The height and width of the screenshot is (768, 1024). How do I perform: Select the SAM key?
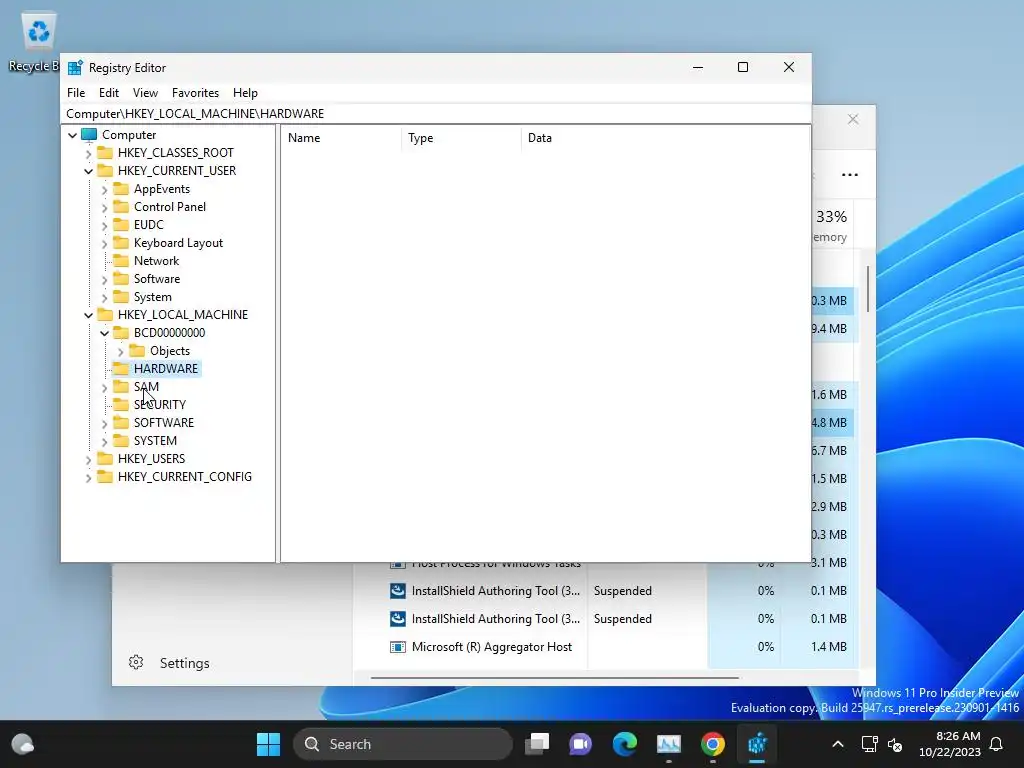point(146,387)
